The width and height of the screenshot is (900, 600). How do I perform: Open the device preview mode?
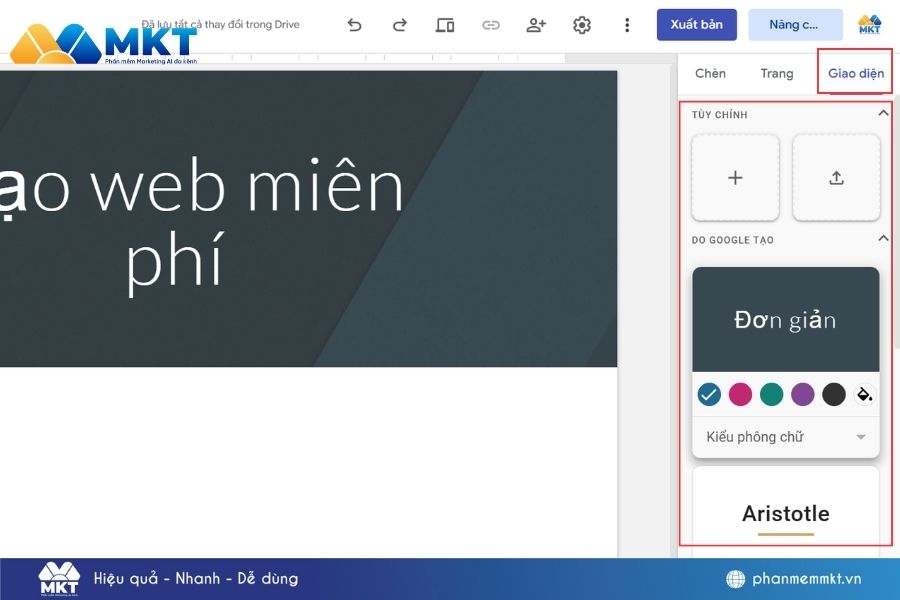coord(445,25)
